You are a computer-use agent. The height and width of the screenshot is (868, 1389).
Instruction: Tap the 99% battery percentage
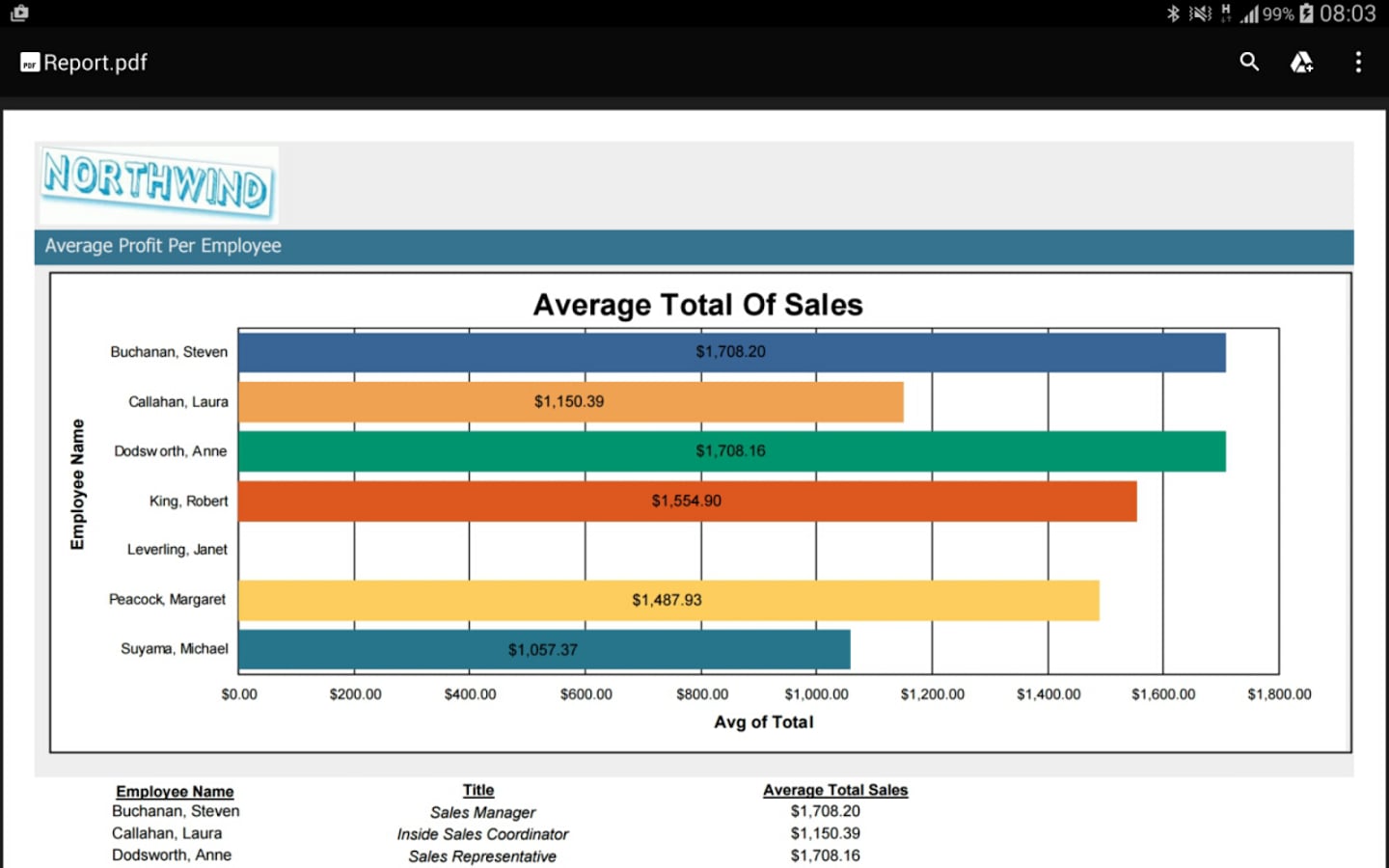click(1278, 14)
